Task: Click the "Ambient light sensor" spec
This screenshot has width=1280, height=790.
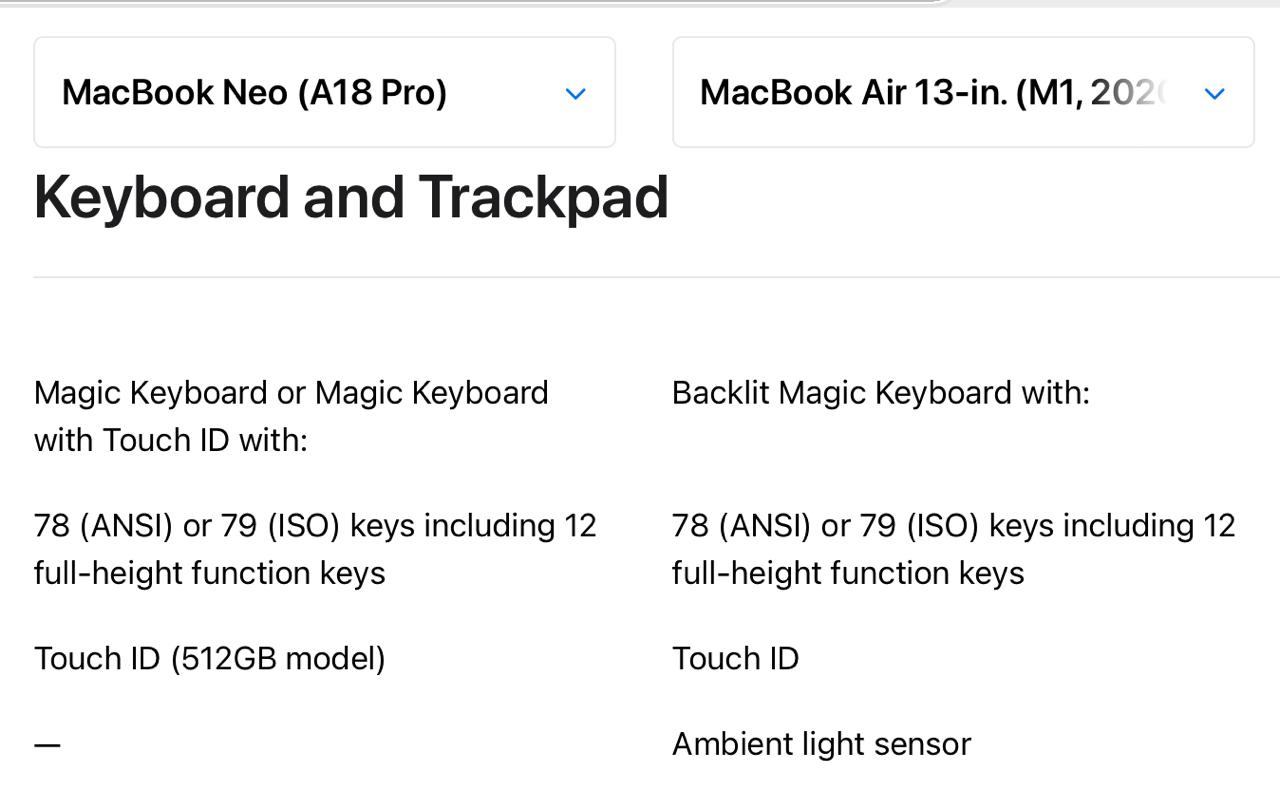Action: (821, 744)
